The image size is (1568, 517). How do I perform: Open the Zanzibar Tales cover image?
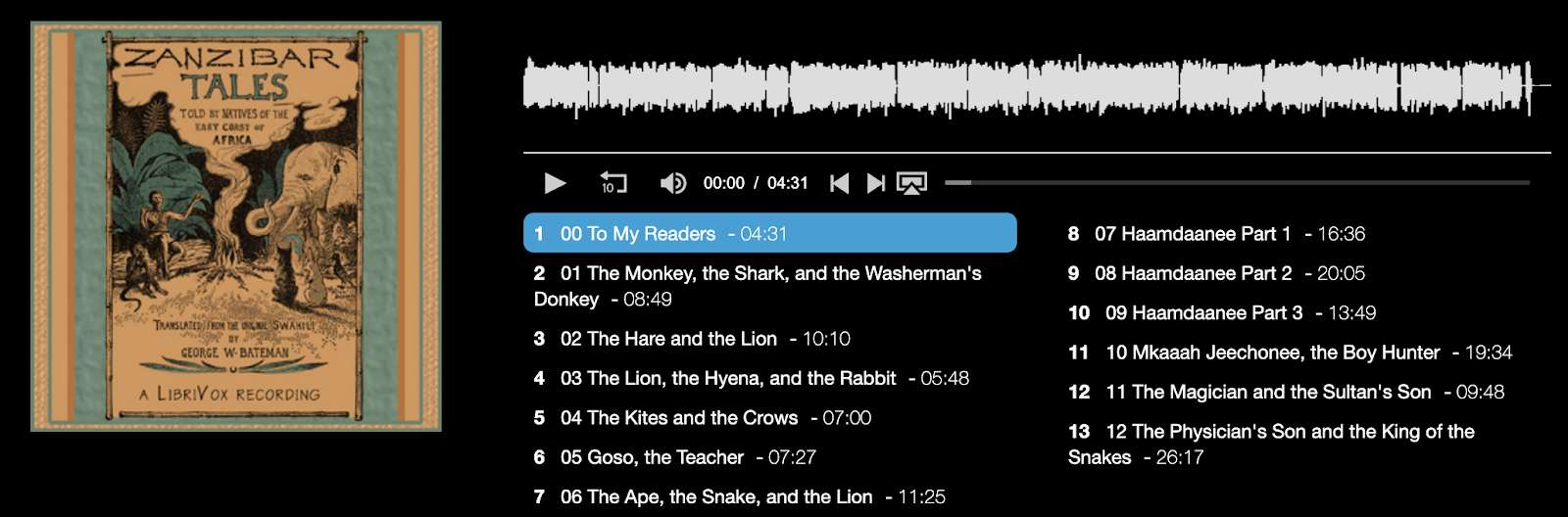click(x=236, y=226)
